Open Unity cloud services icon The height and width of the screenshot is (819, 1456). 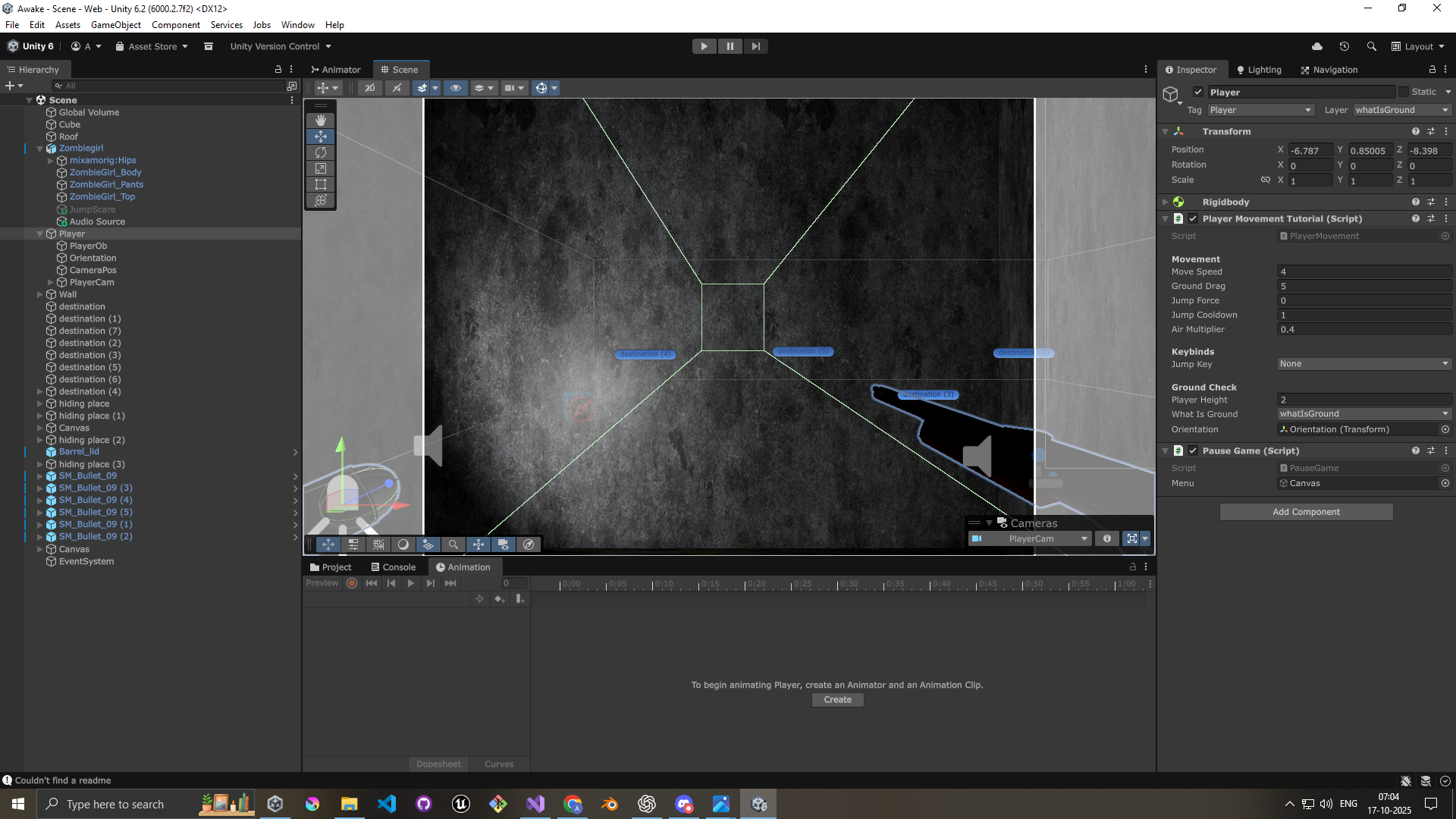(x=1317, y=46)
